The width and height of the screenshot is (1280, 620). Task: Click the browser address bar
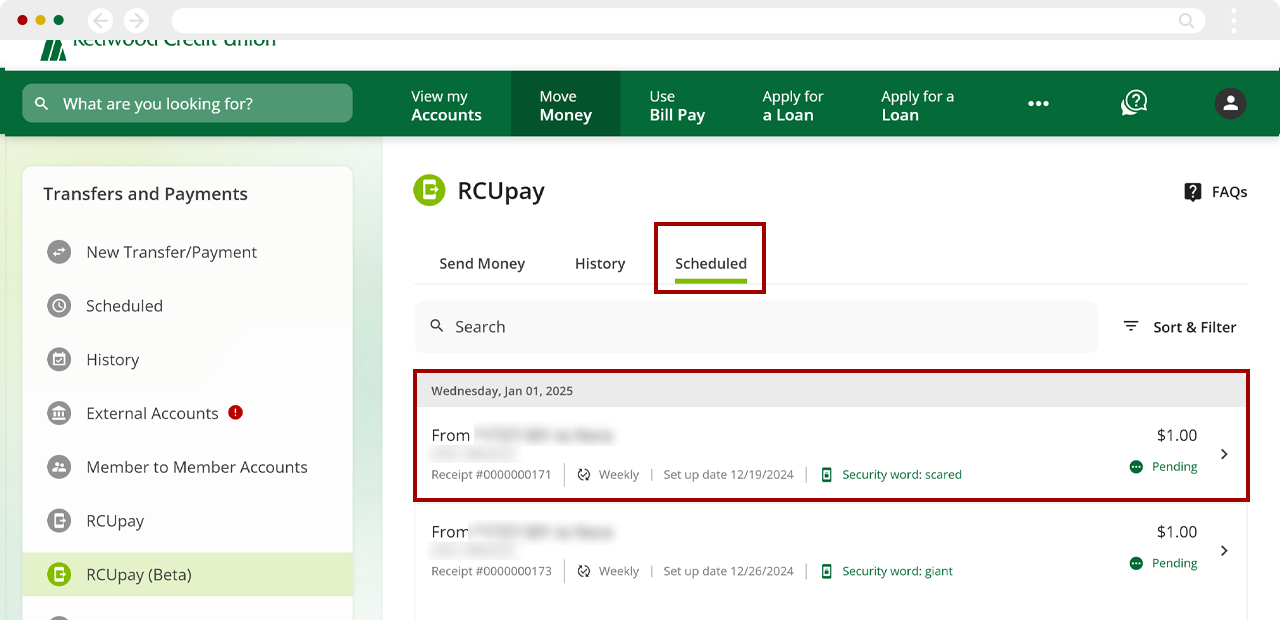tap(688, 20)
